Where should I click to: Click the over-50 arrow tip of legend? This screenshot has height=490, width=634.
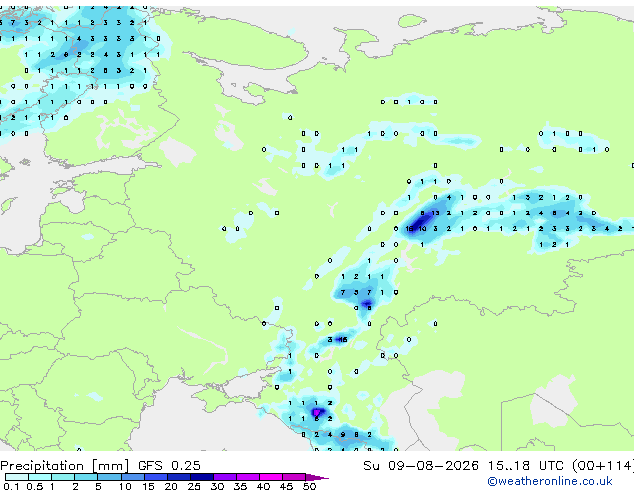[x=317, y=477]
